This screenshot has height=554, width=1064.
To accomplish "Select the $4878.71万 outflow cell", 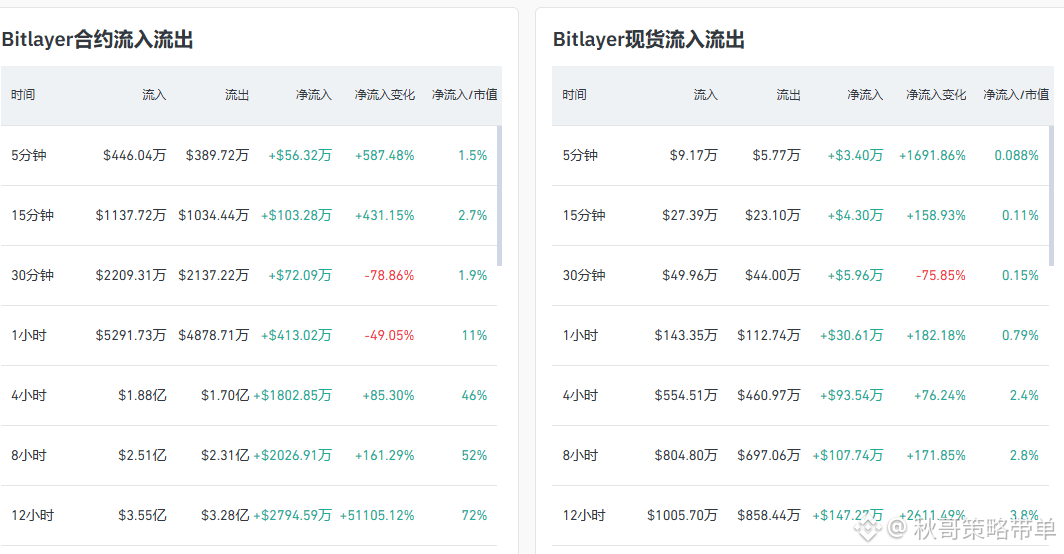I will pyautogui.click(x=214, y=335).
